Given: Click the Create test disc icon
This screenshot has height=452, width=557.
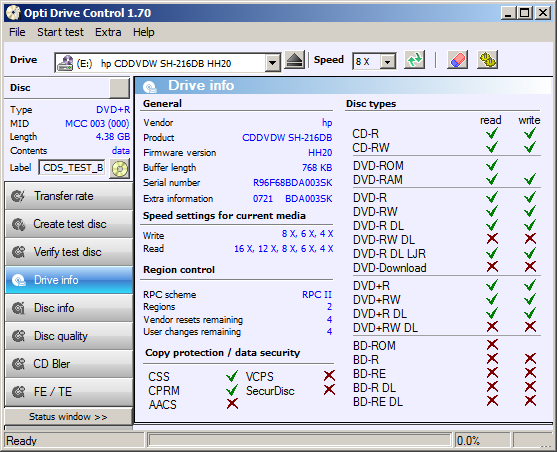Looking at the screenshot, I should [18, 224].
